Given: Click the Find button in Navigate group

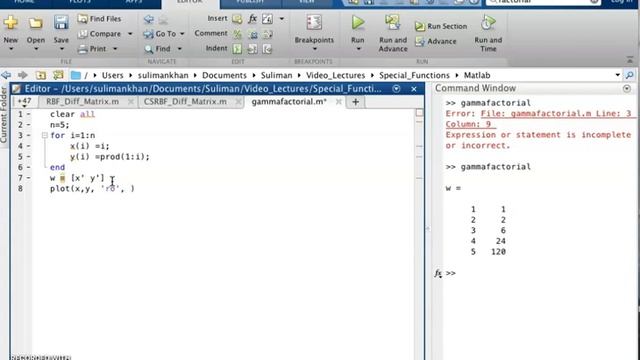Looking at the screenshot, I should tap(157, 49).
